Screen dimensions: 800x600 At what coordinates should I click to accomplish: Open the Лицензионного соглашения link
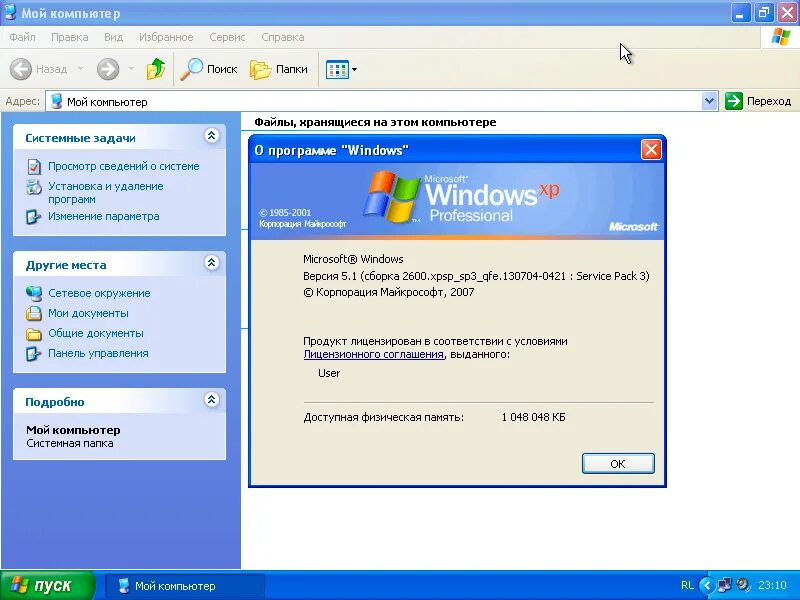pos(373,354)
